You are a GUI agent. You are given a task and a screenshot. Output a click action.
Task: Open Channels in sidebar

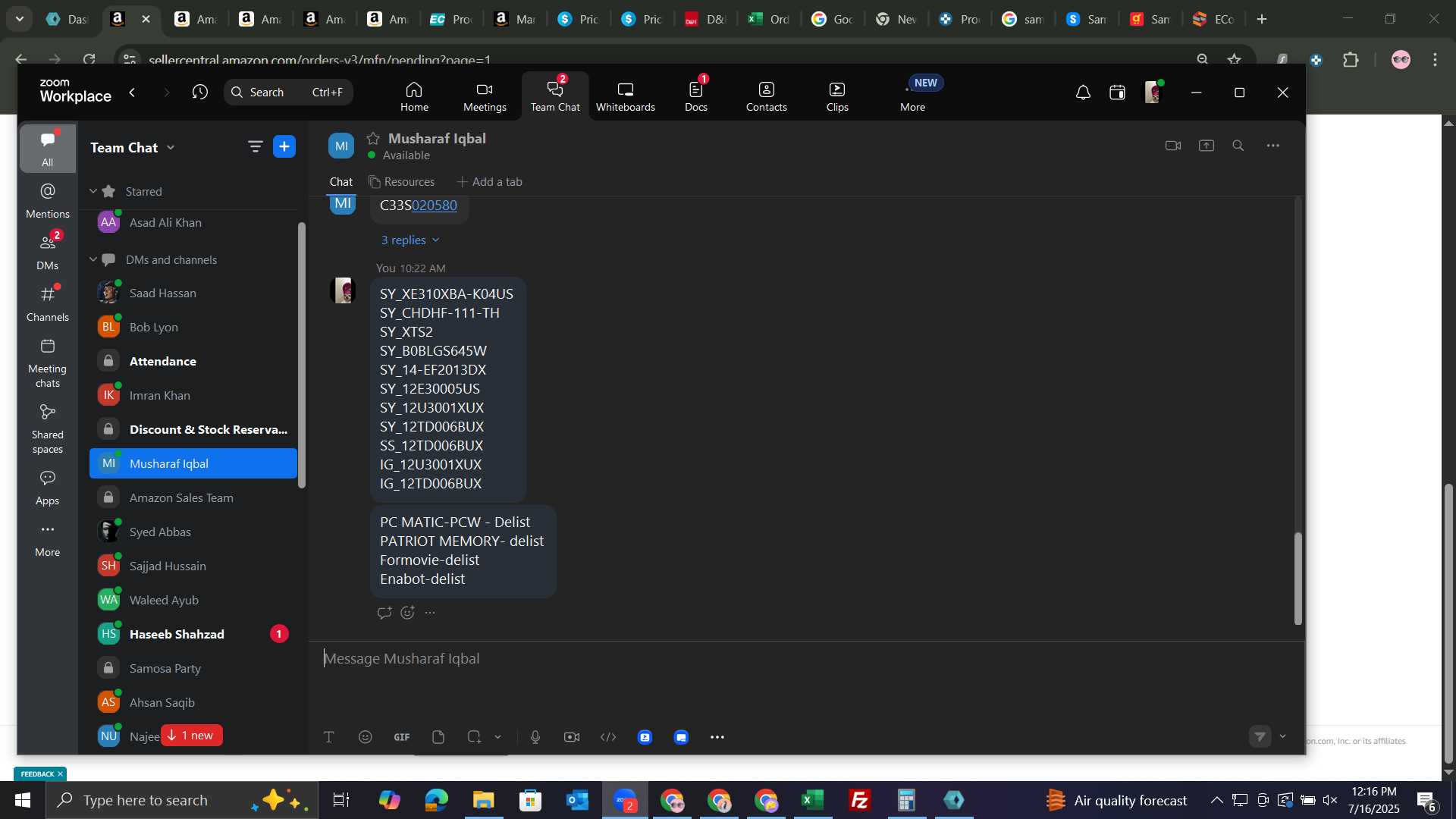(x=47, y=303)
